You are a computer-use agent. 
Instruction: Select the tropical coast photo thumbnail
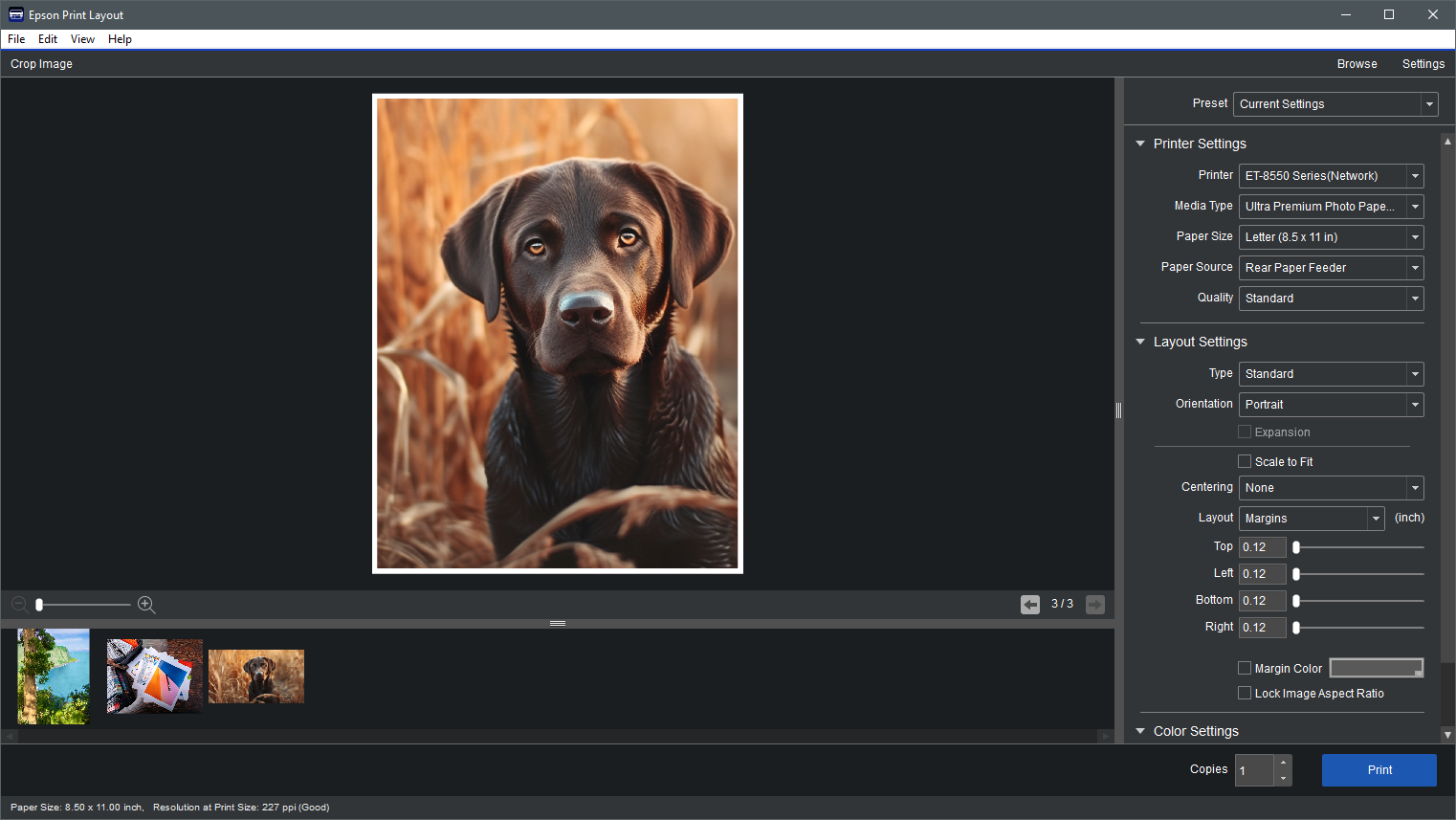(54, 676)
